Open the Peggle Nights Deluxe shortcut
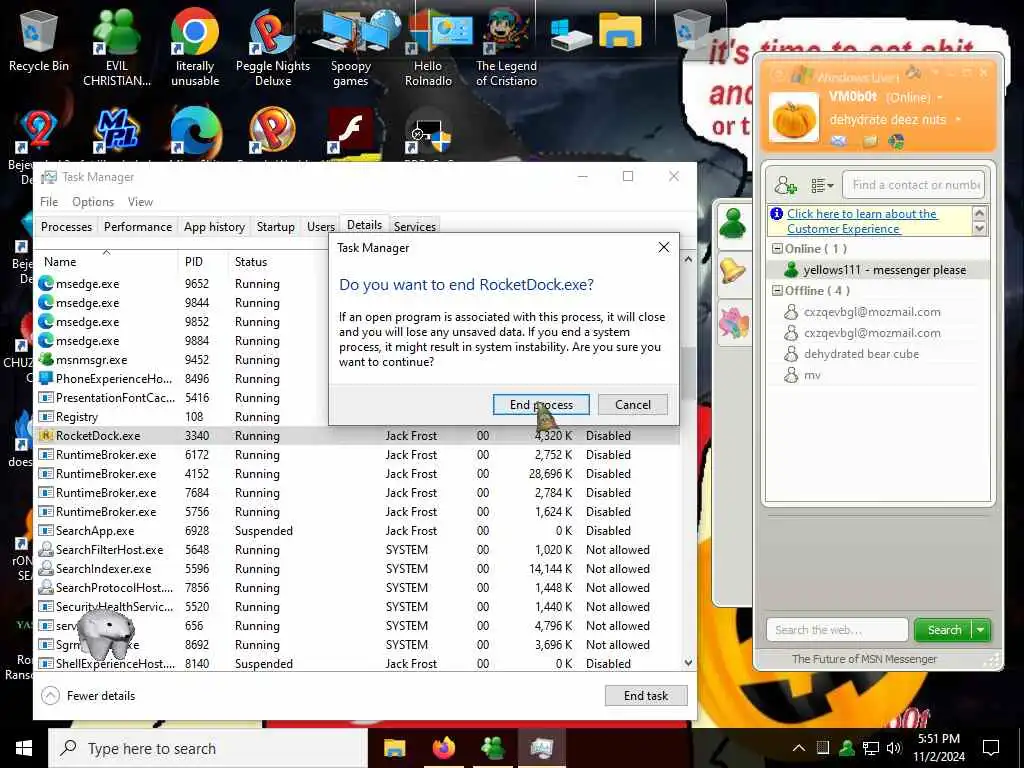Viewport: 1024px width, 768px height. tap(272, 47)
